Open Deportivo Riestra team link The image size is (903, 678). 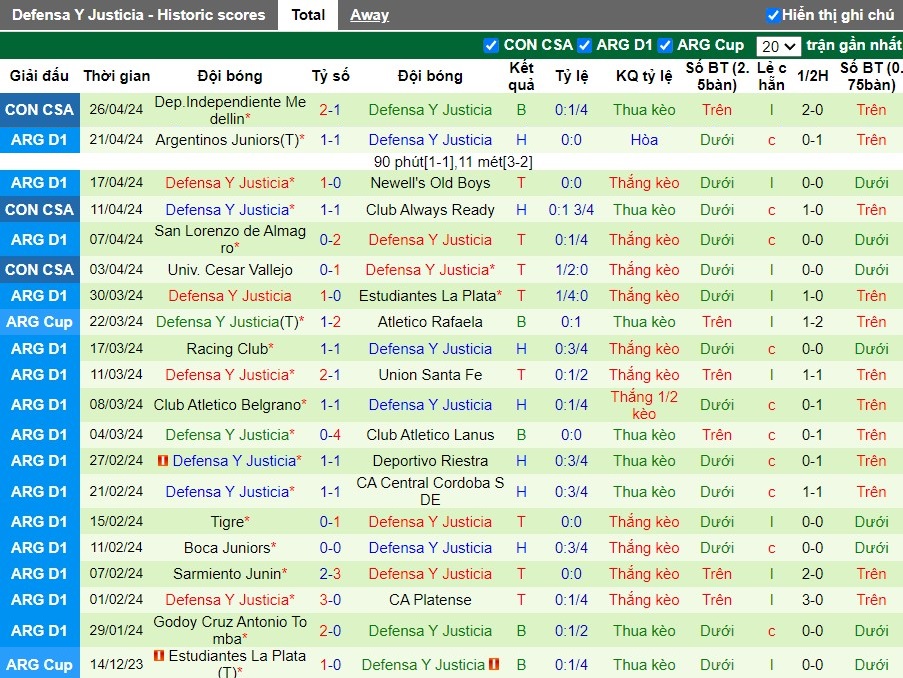pos(430,461)
